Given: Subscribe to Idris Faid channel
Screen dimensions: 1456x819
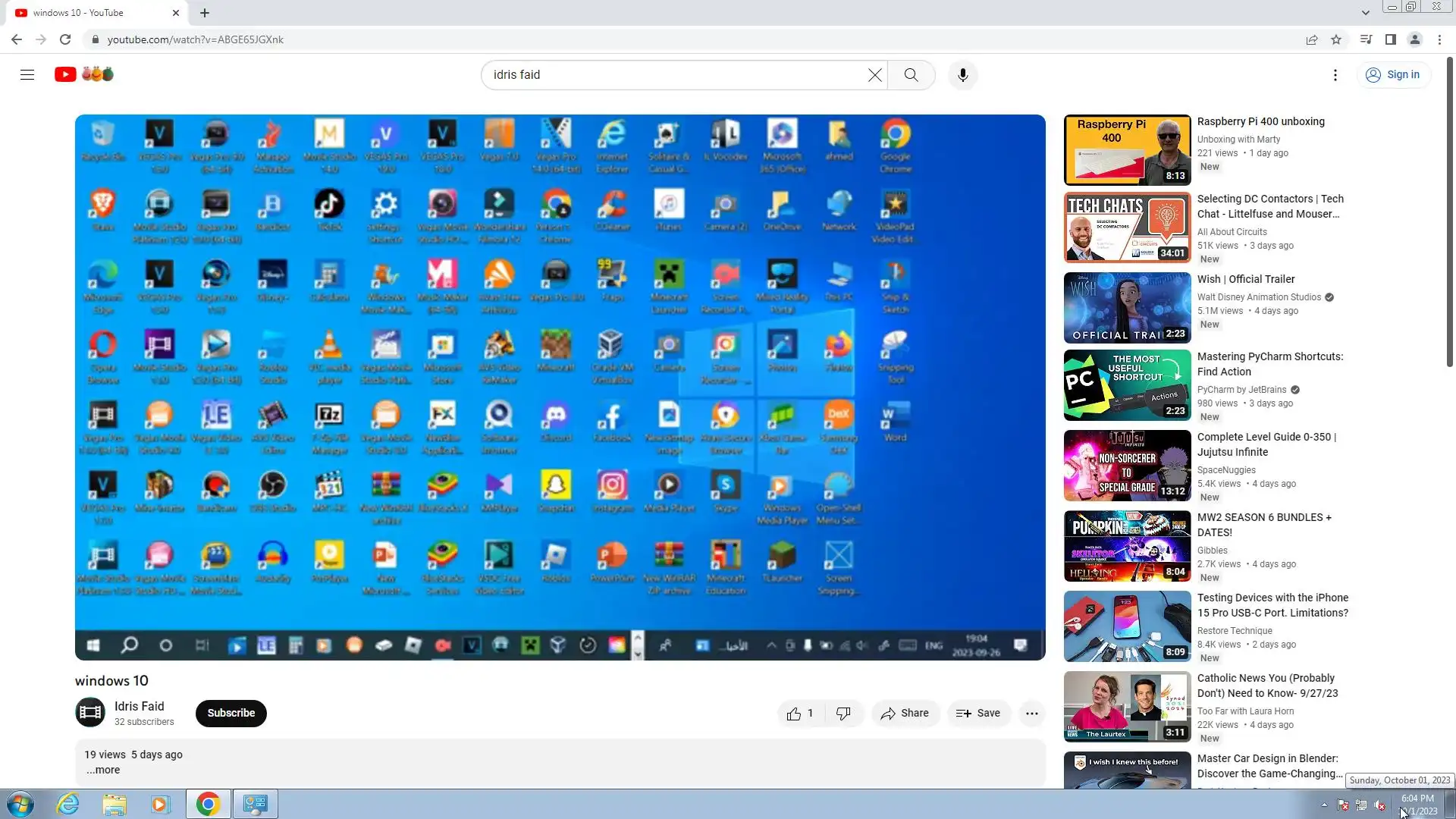Looking at the screenshot, I should tap(231, 714).
